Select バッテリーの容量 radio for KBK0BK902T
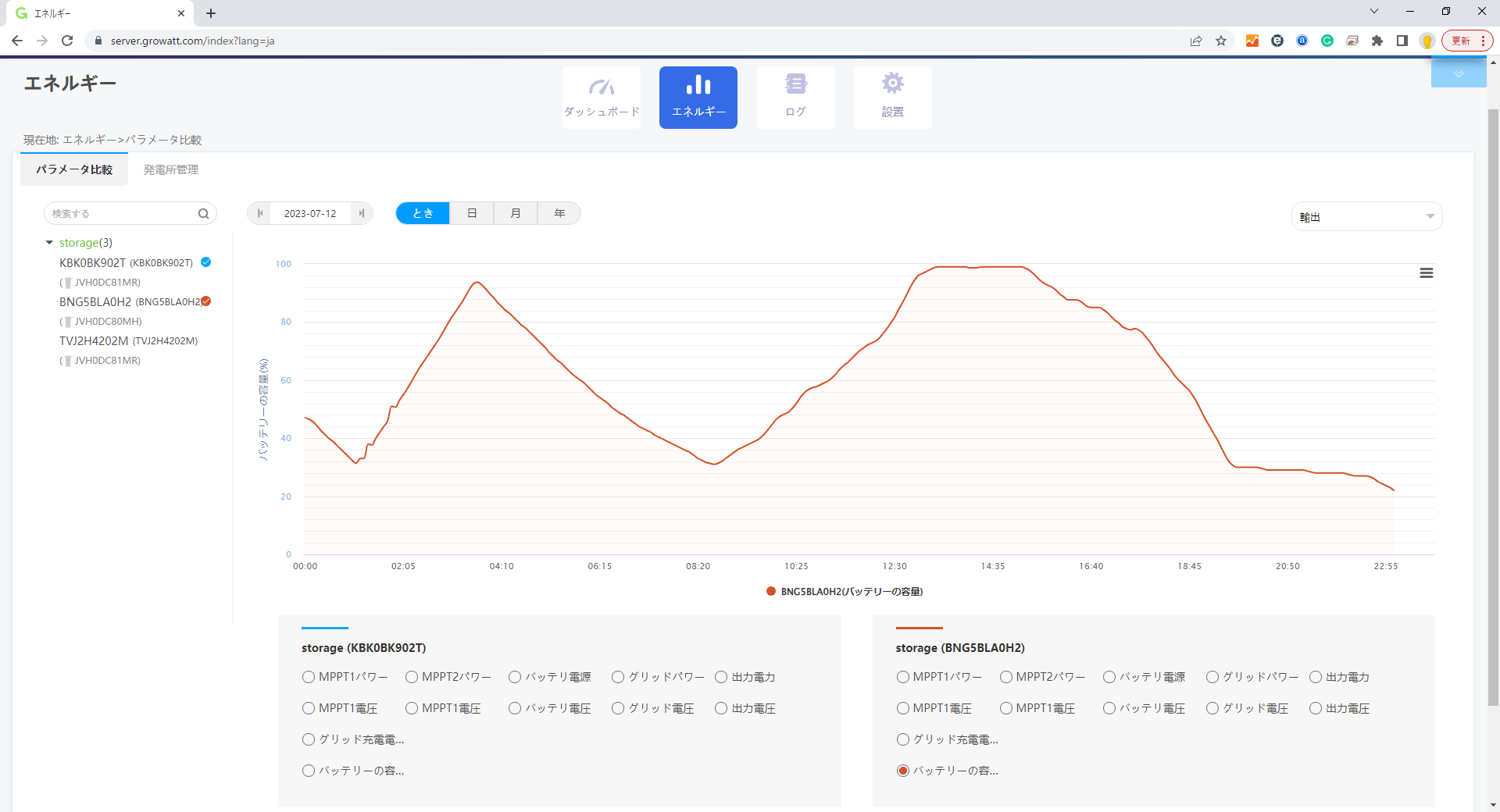The height and width of the screenshot is (812, 1500). pos(309,771)
